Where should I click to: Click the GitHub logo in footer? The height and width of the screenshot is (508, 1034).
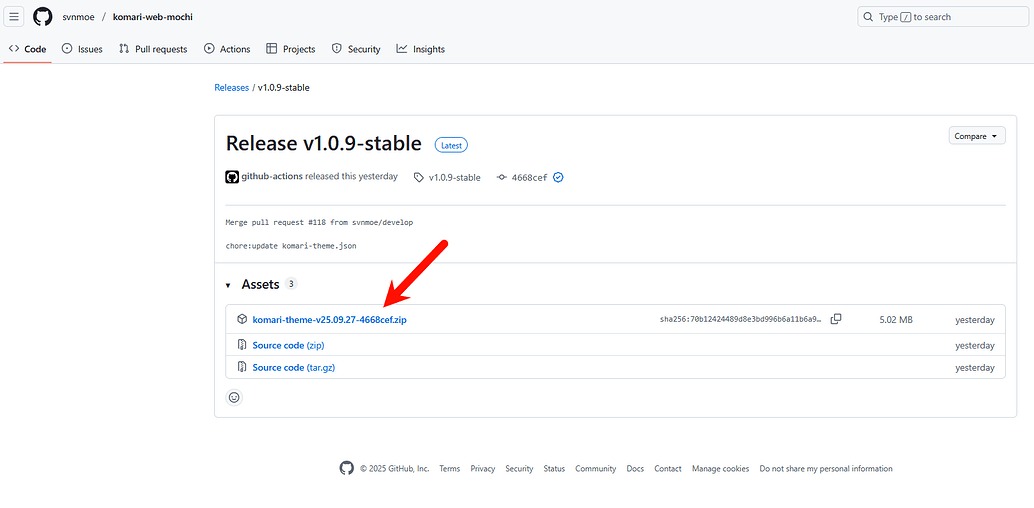pyautogui.click(x=346, y=468)
